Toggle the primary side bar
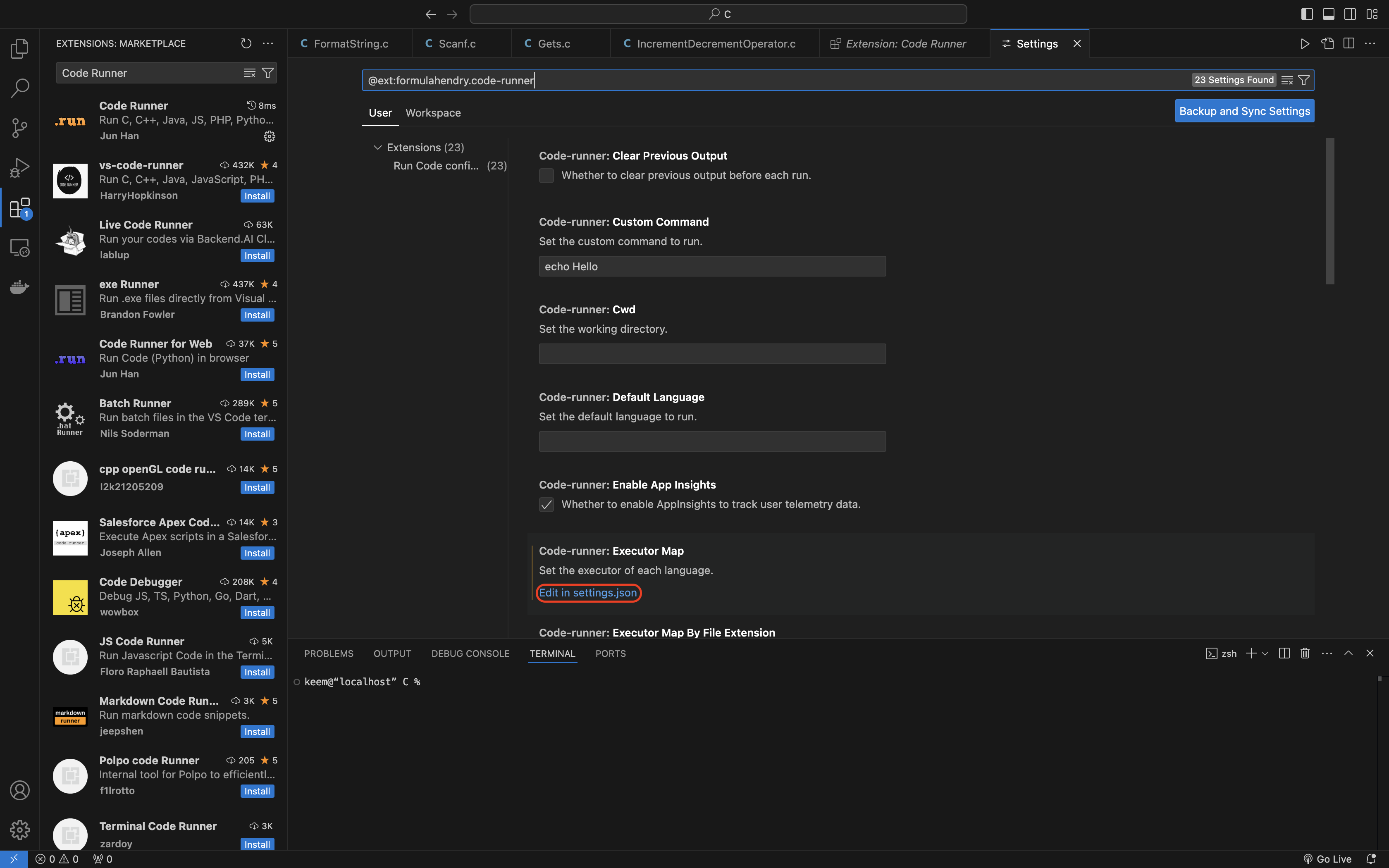 1307,14
